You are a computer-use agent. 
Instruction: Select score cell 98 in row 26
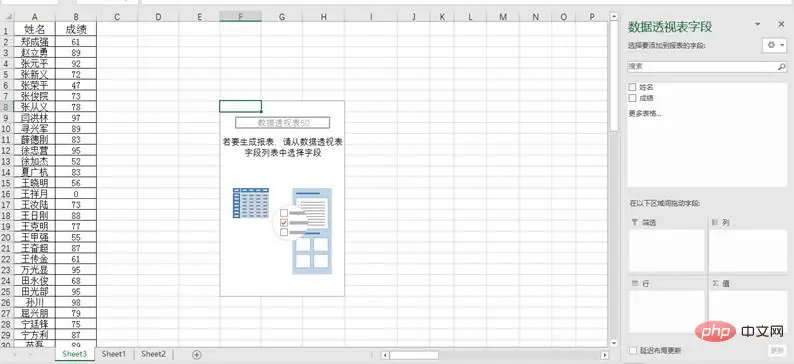click(76, 302)
